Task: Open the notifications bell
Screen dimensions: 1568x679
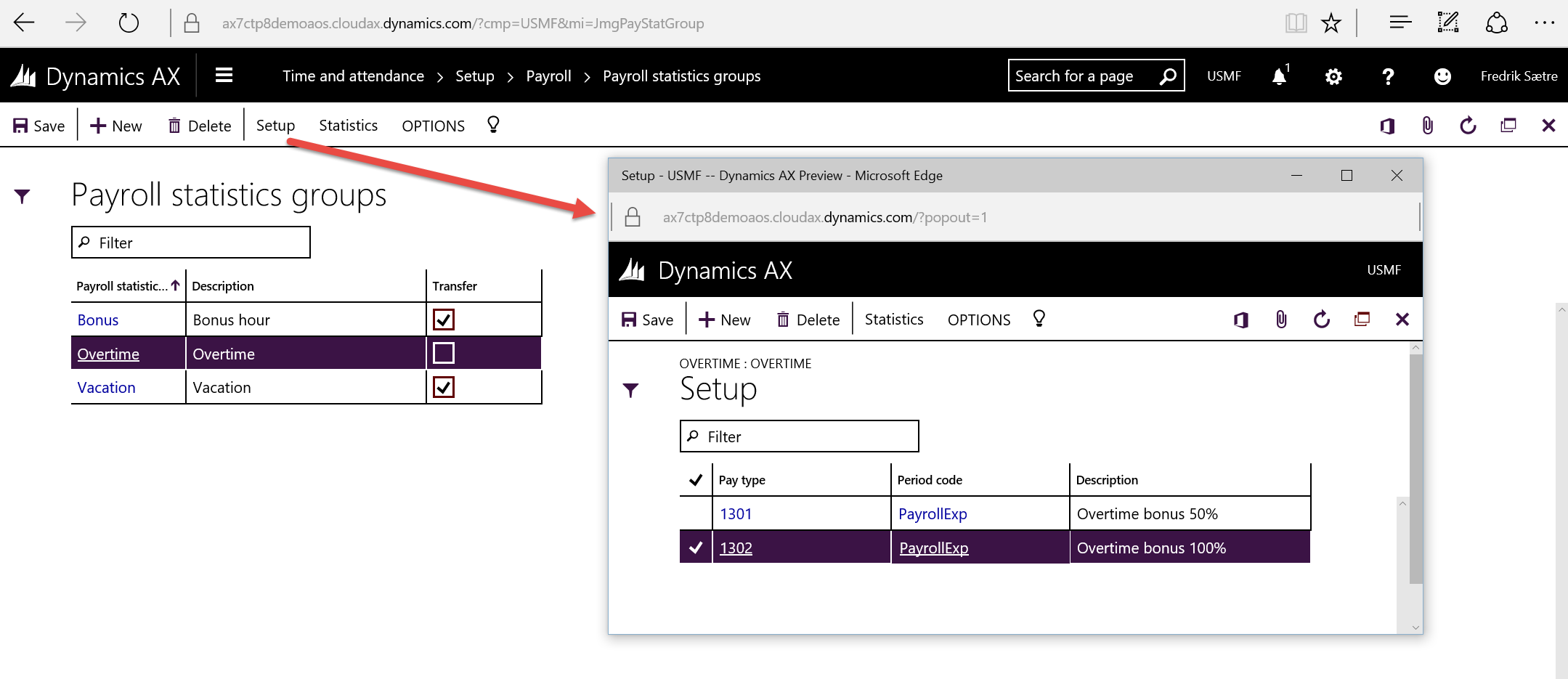Action: point(1279,76)
